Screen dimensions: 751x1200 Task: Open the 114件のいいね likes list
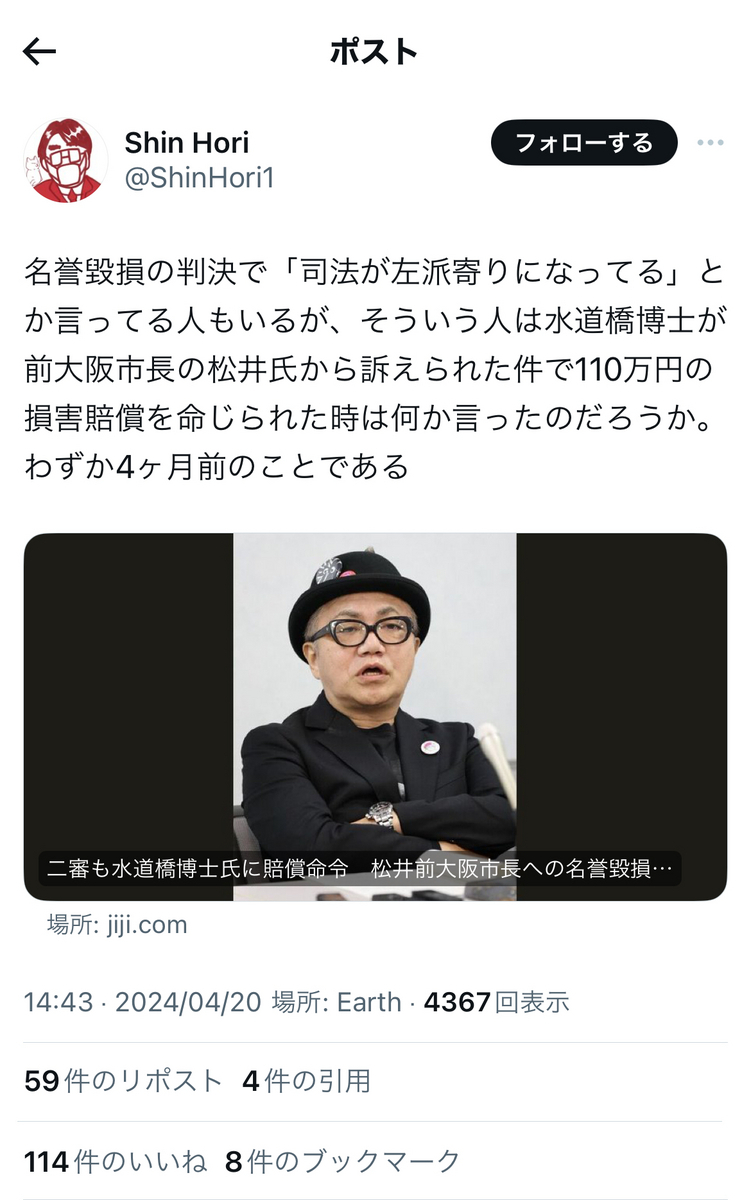click(x=115, y=1161)
